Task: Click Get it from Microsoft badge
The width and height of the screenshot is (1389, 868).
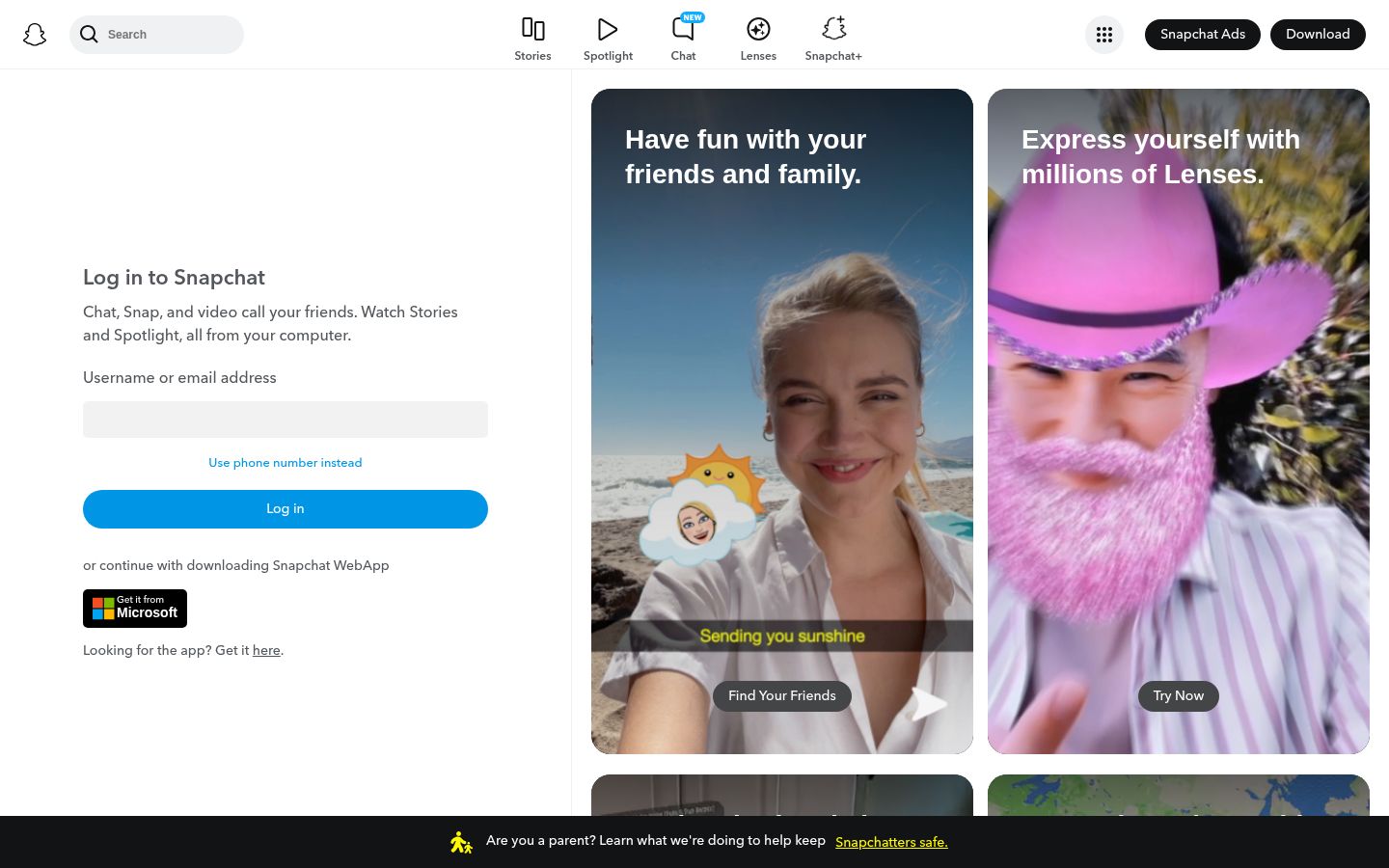Action: [135, 608]
